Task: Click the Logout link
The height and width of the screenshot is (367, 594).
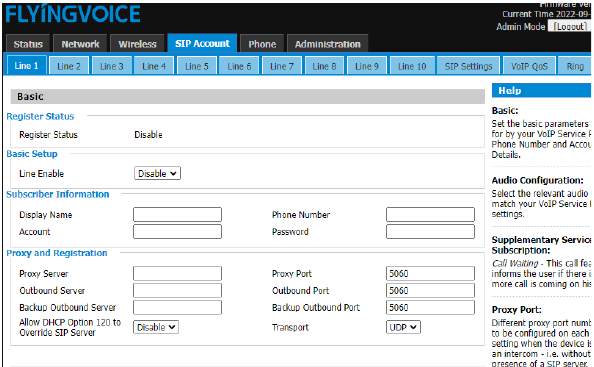Action: coord(570,27)
